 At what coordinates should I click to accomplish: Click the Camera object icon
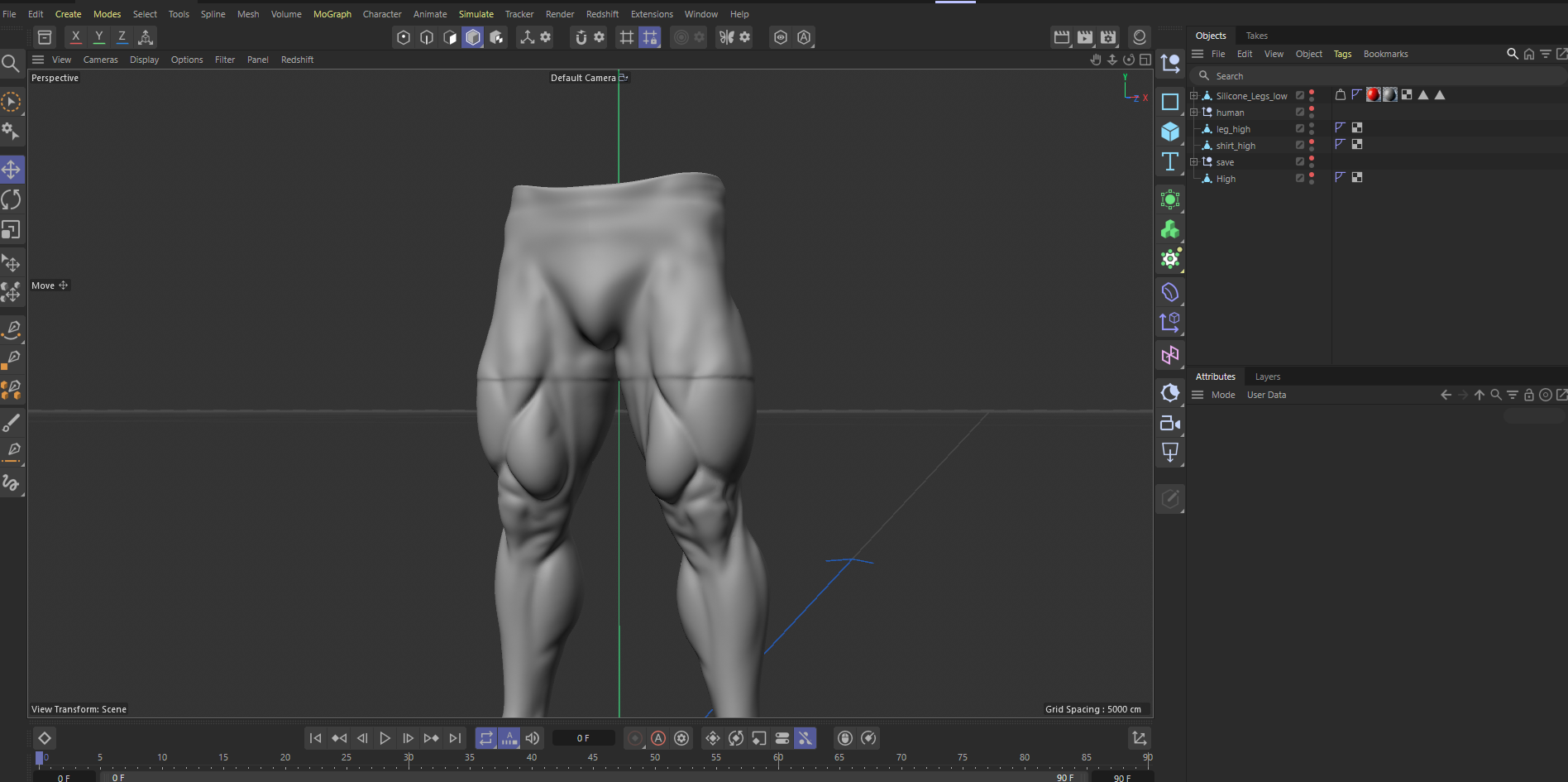point(1169,424)
